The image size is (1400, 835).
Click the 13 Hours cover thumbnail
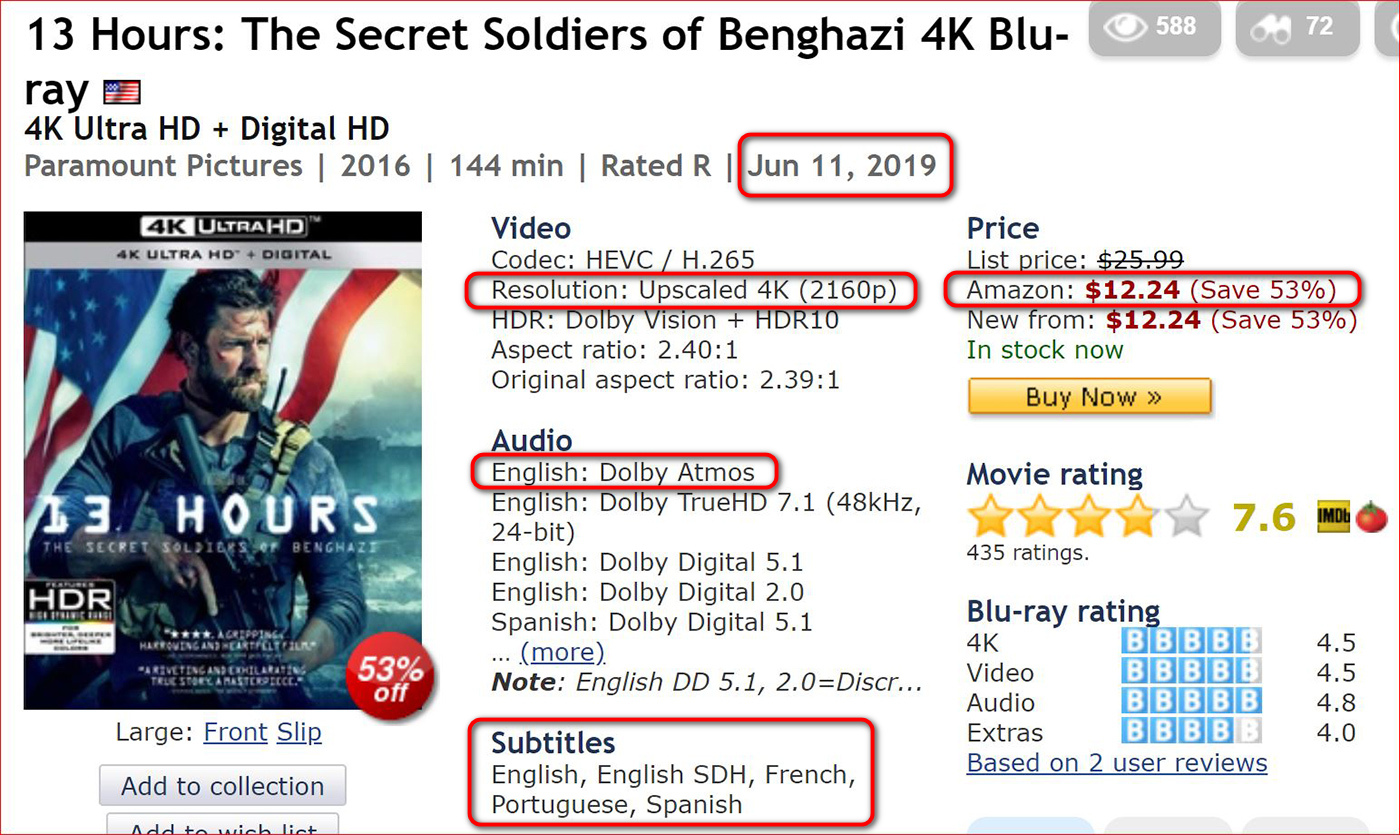click(x=222, y=460)
